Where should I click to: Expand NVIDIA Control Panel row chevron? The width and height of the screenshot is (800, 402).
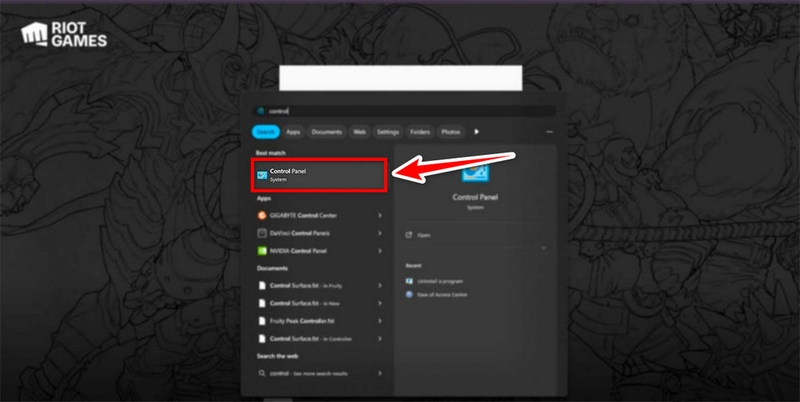[380, 251]
